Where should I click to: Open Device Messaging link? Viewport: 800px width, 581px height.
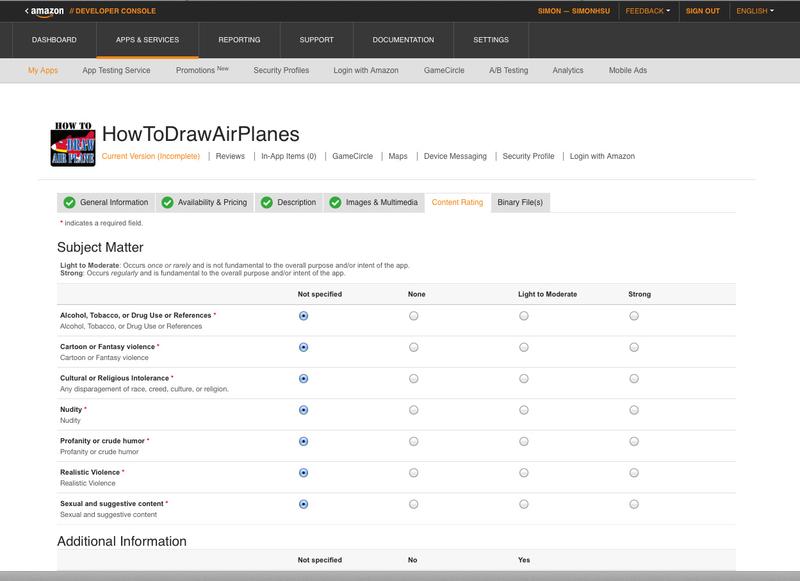455,156
